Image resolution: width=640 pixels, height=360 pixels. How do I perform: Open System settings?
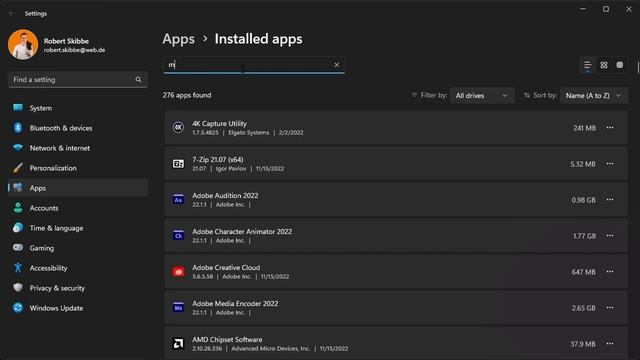(x=78, y=108)
